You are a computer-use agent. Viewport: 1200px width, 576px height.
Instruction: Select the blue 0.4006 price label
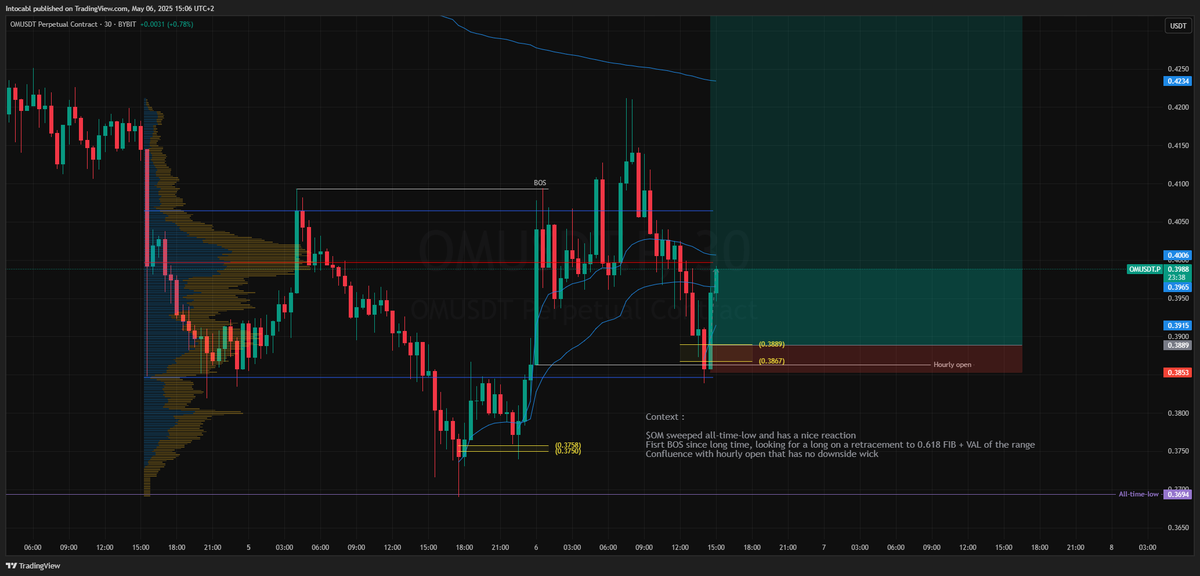(x=1176, y=256)
